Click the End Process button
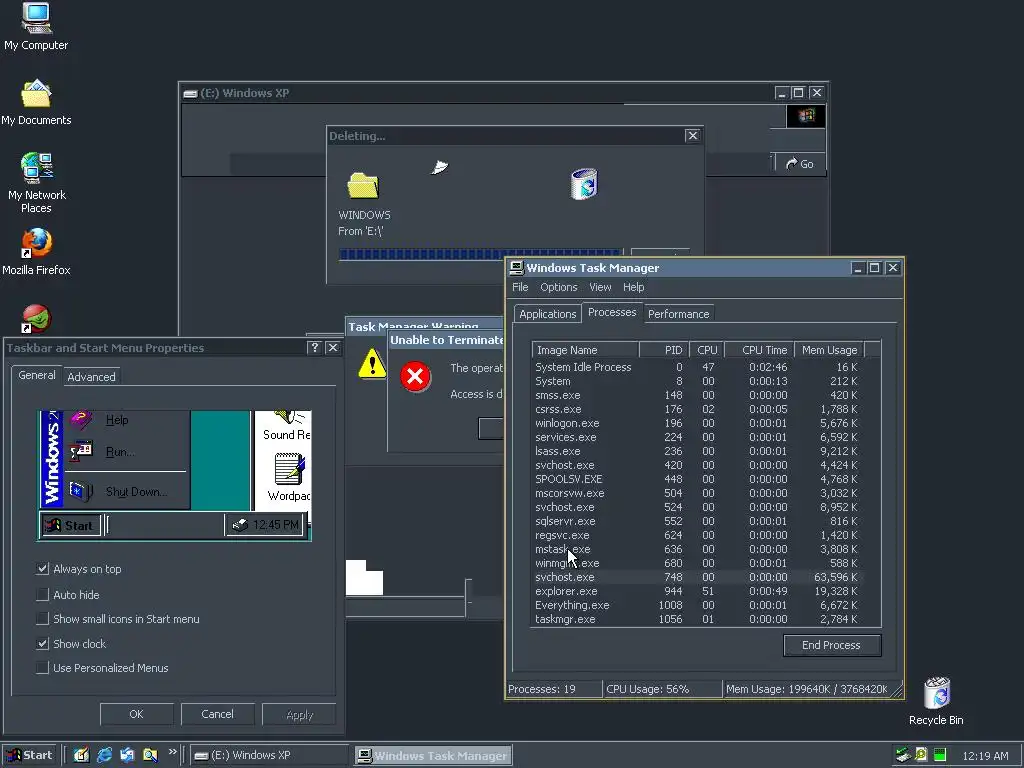 click(832, 645)
